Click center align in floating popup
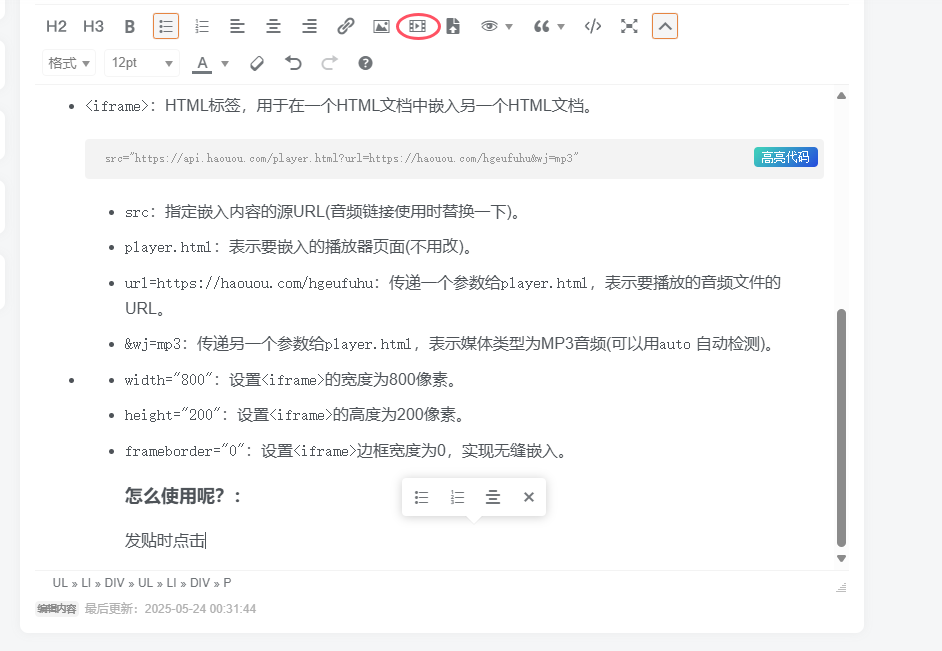This screenshot has height=651, width=942. pos(493,497)
